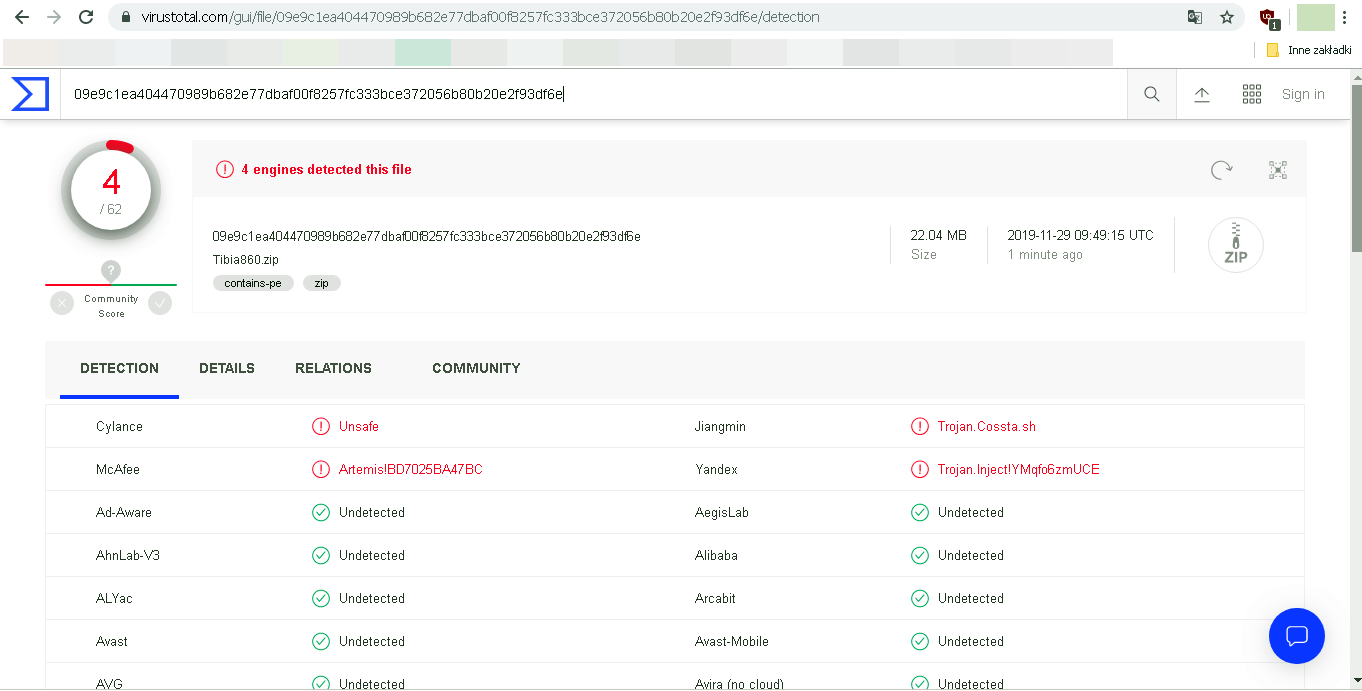Viewport: 1362px width, 691px height.
Task: Bookmark this page with the star icon
Action: point(1227,17)
